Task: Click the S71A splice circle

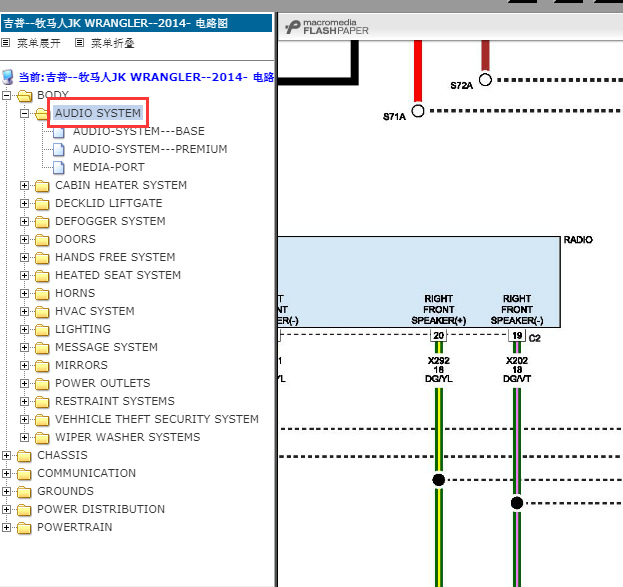Action: pyautogui.click(x=418, y=111)
